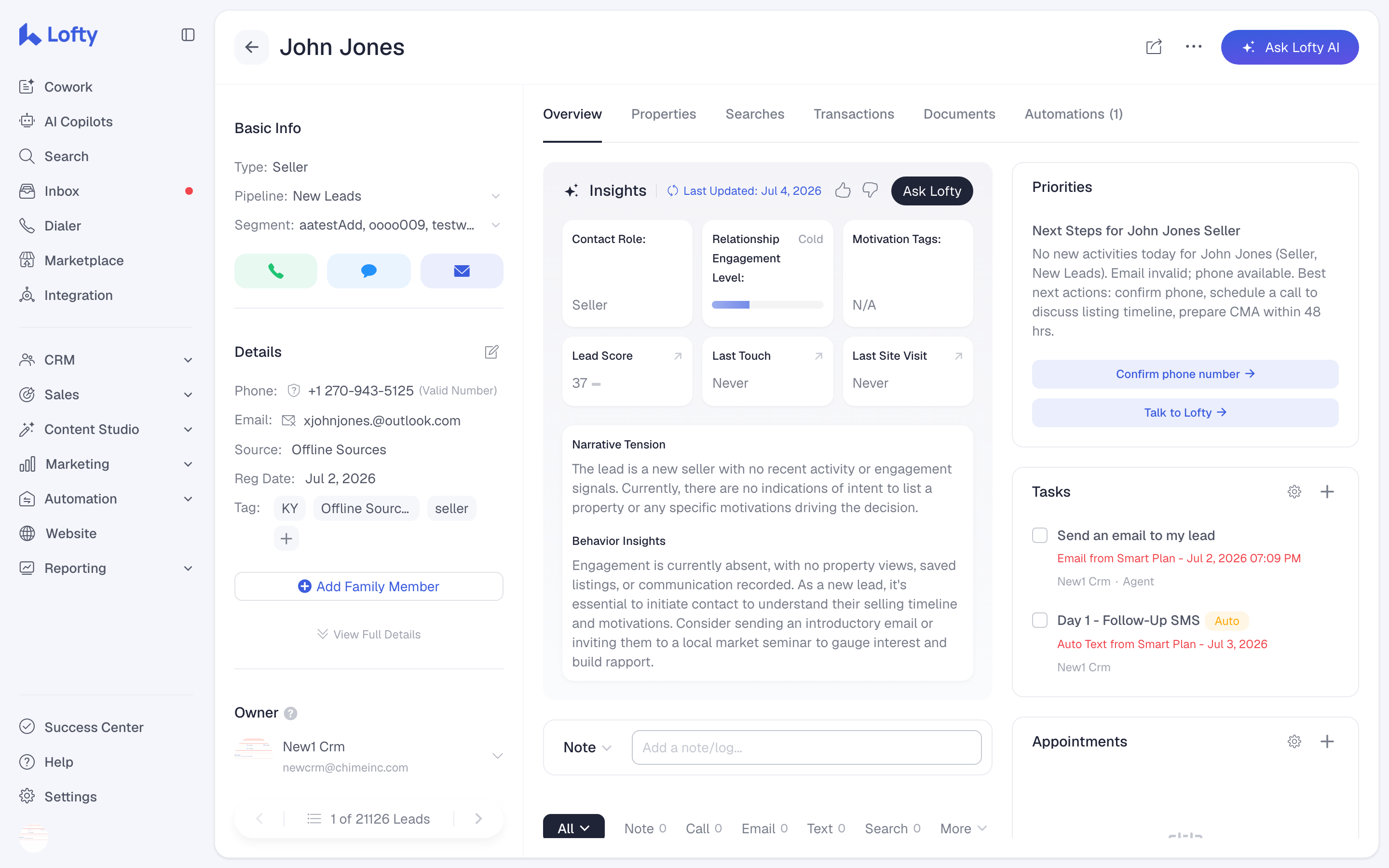Open the Automations (1) tab
Viewport: 1389px width, 868px height.
1073,114
